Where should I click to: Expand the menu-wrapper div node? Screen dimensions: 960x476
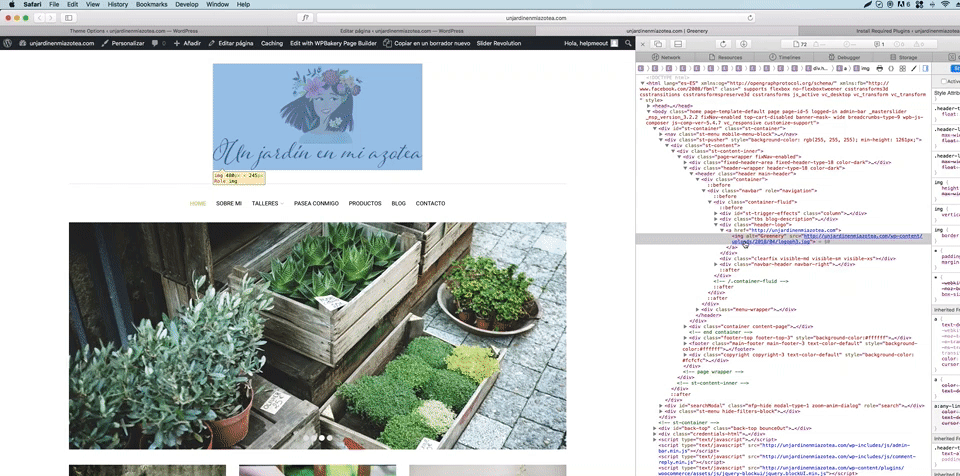coord(698,309)
